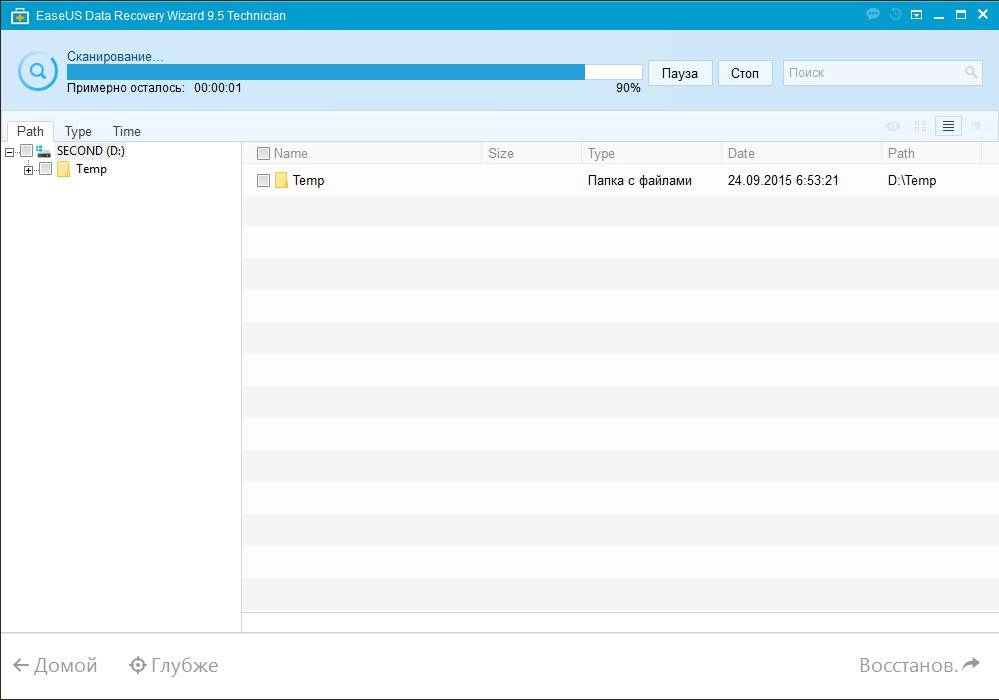Stop the scan with Стоп button
Image resolution: width=999 pixels, height=700 pixels.
click(x=745, y=73)
